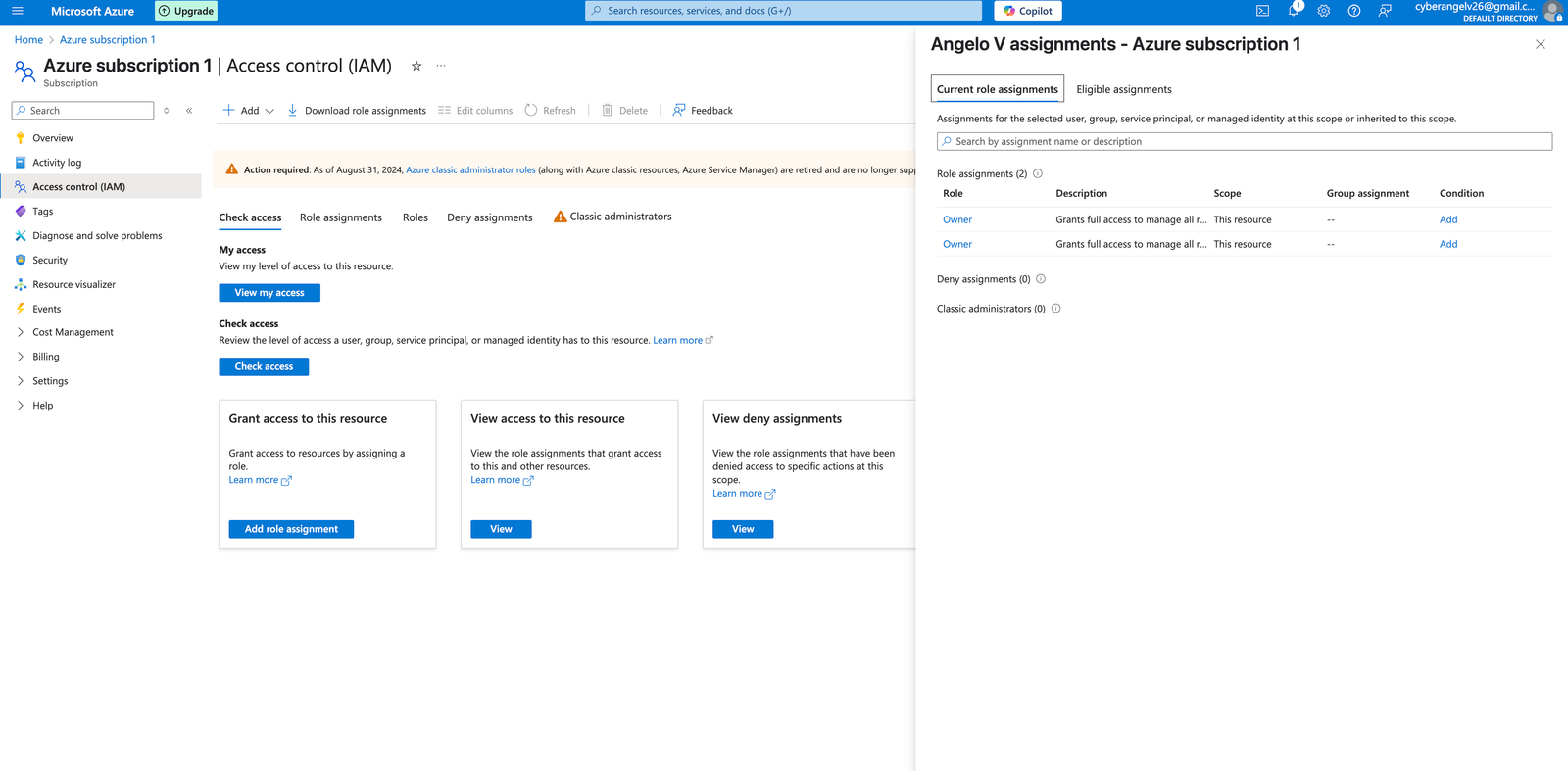This screenshot has width=1568, height=771.
Task: Focus the sidebar Search box
Action: pos(83,111)
